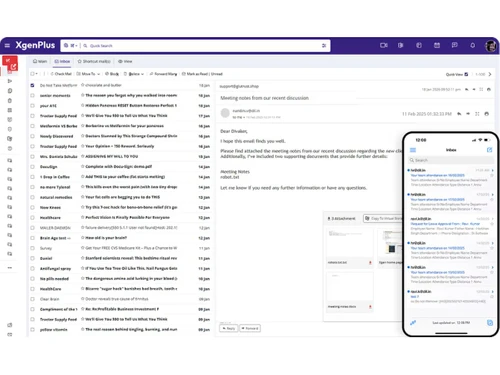Image resolution: width=500 pixels, height=375 pixels.
Task: Open the box icon left of calendar
Action: pyautogui.click(x=419, y=45)
